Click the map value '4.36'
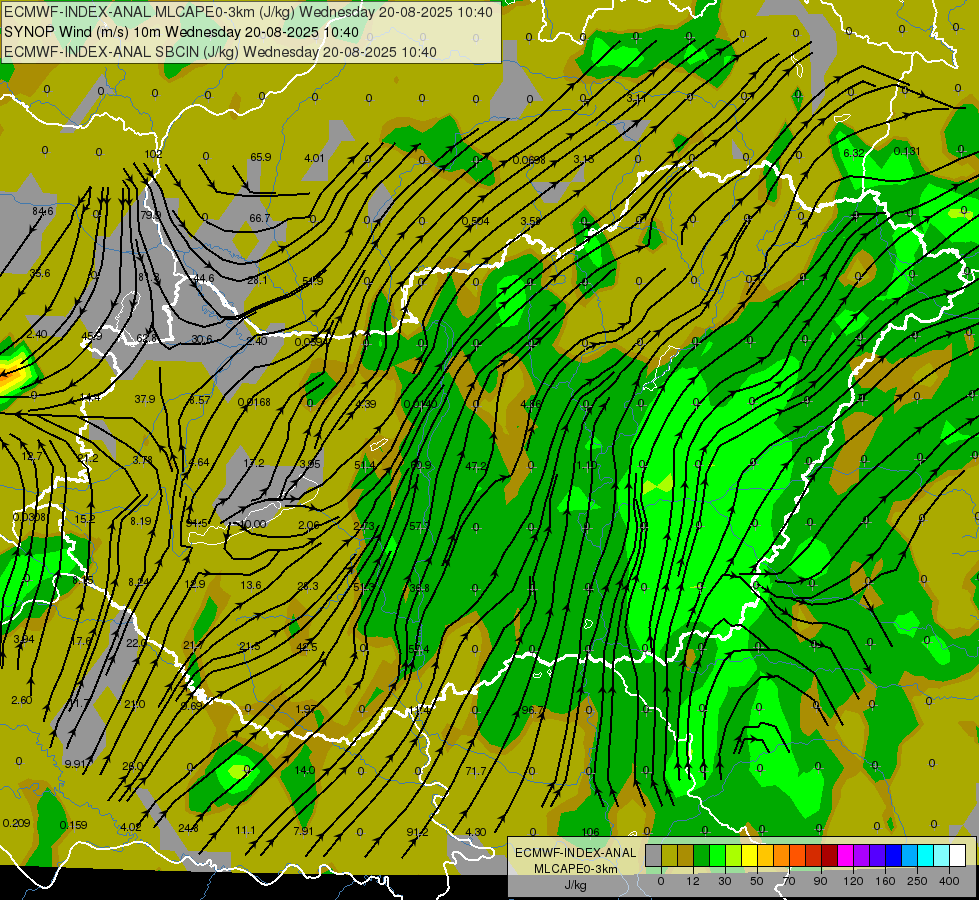The width and height of the screenshot is (979, 900). (x=531, y=404)
